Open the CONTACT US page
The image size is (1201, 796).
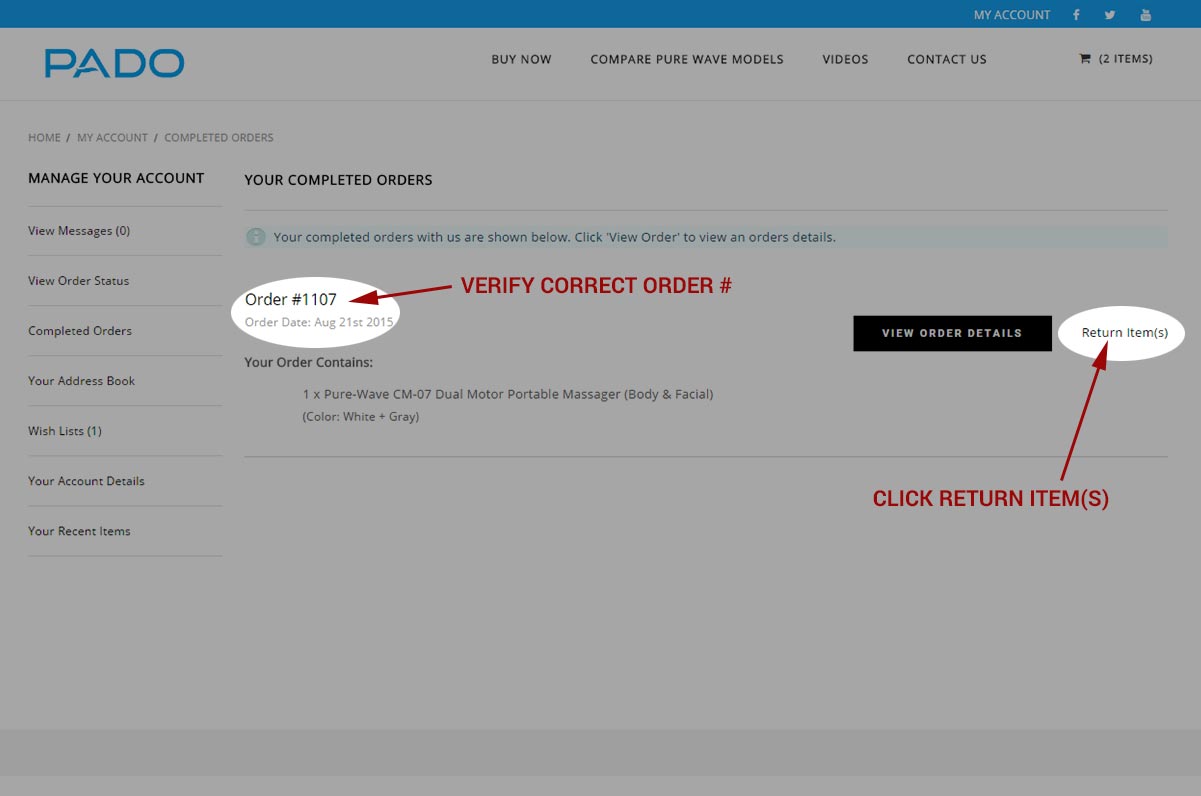(946, 59)
